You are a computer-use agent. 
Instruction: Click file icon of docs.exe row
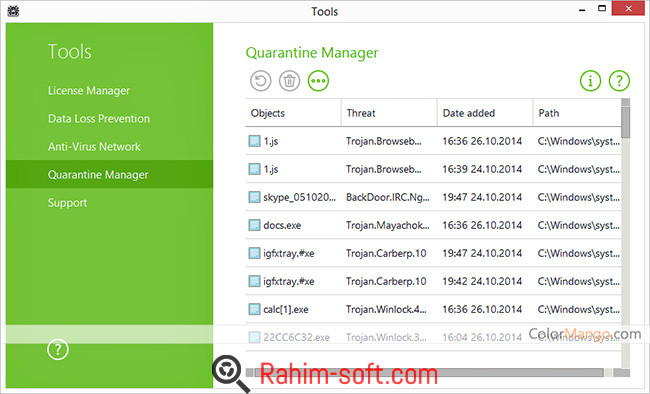coord(254,225)
